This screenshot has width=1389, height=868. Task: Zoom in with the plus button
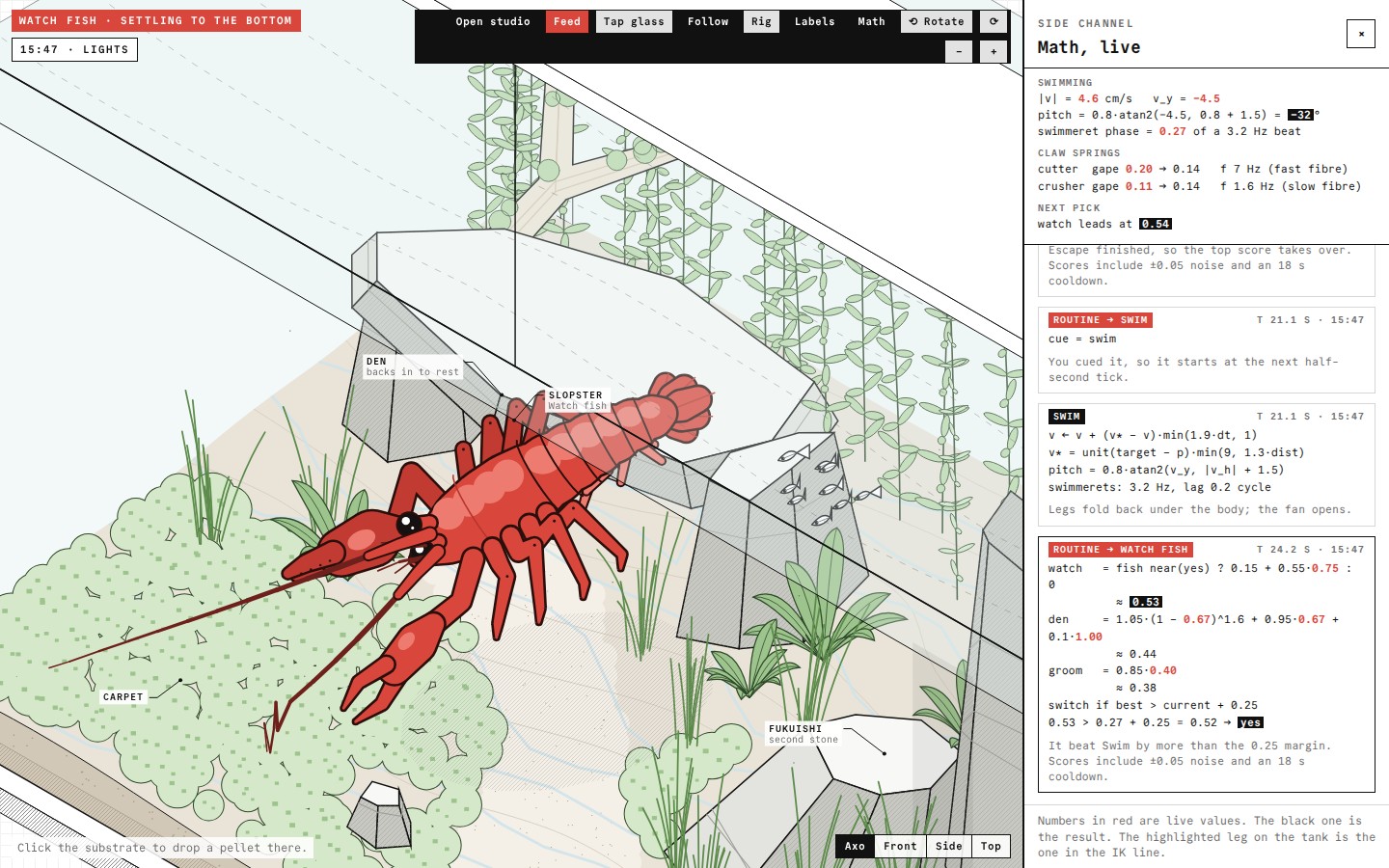point(994,52)
